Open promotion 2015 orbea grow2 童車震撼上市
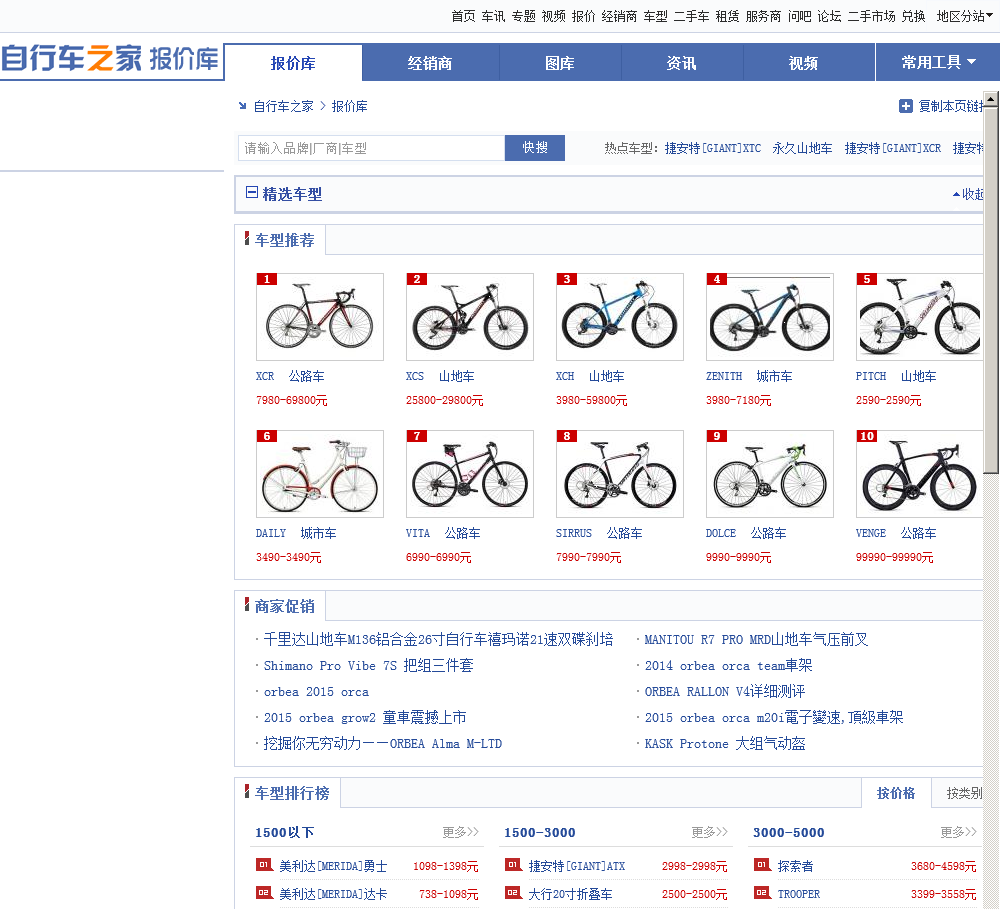 365,718
